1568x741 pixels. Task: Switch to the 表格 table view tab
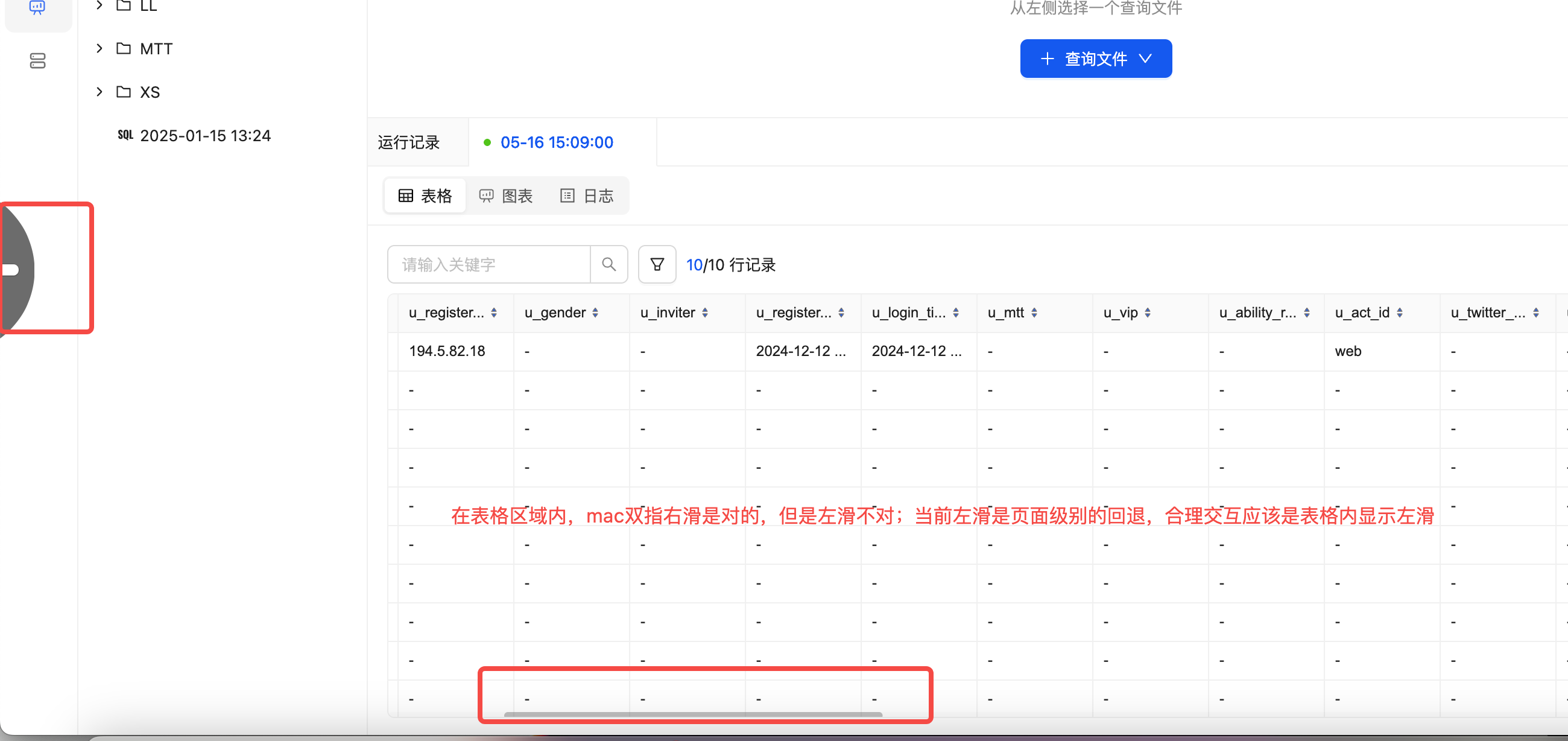(x=425, y=196)
